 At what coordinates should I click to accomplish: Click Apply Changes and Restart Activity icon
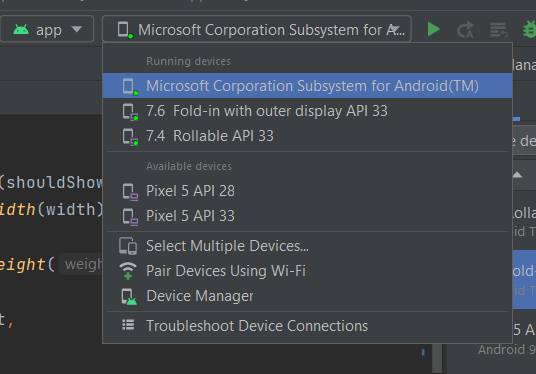click(466, 30)
